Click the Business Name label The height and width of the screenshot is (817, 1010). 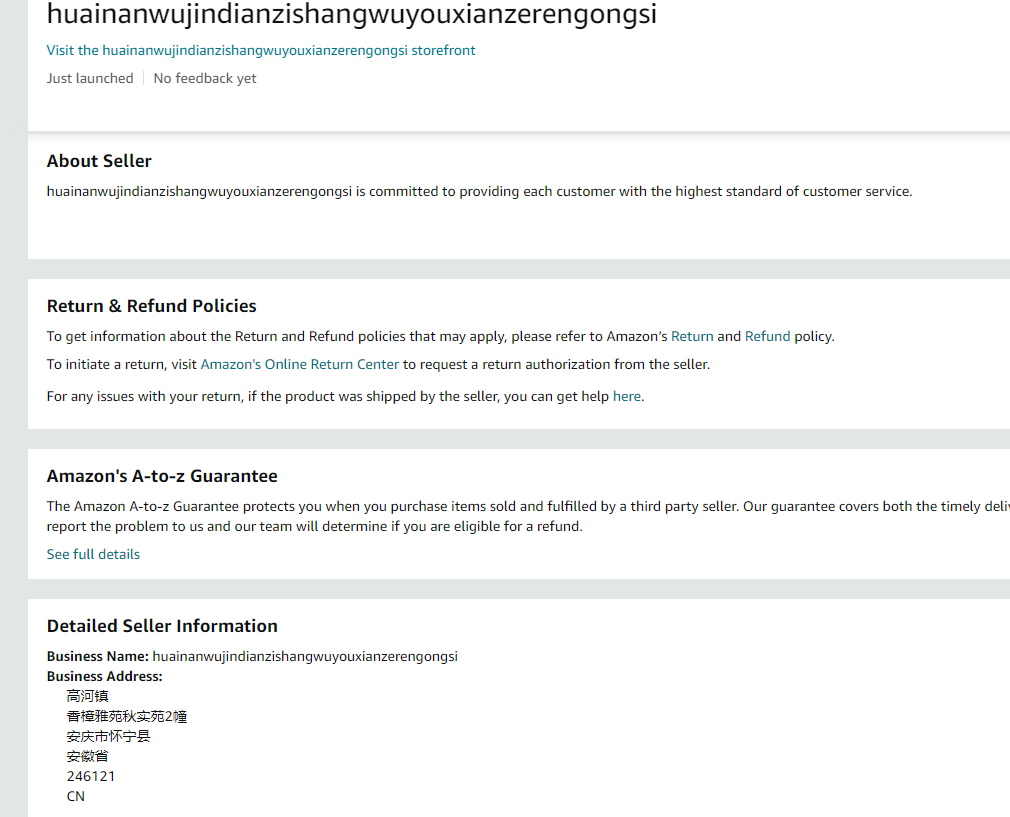98,656
